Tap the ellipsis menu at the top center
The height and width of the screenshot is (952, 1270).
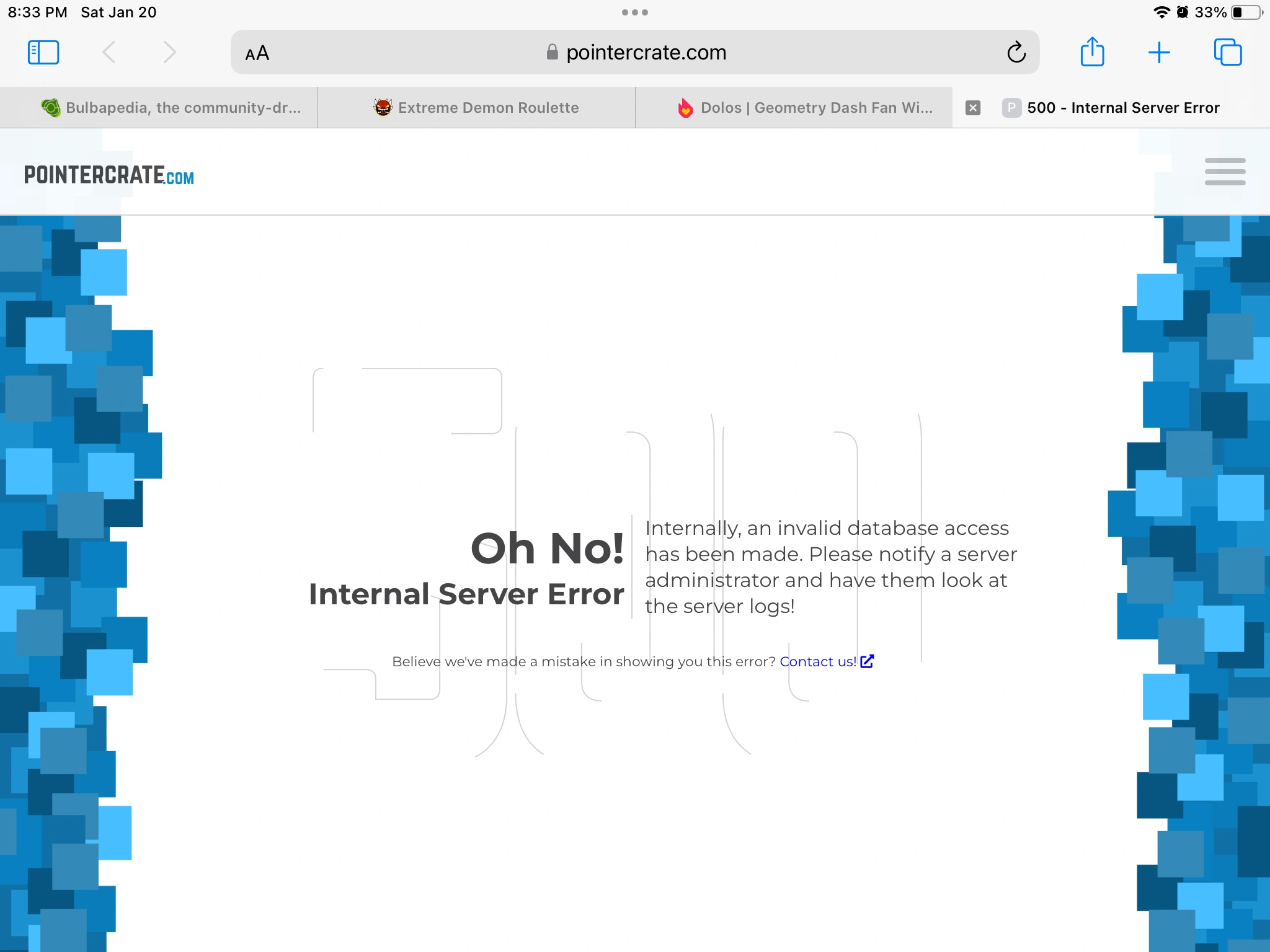634,12
